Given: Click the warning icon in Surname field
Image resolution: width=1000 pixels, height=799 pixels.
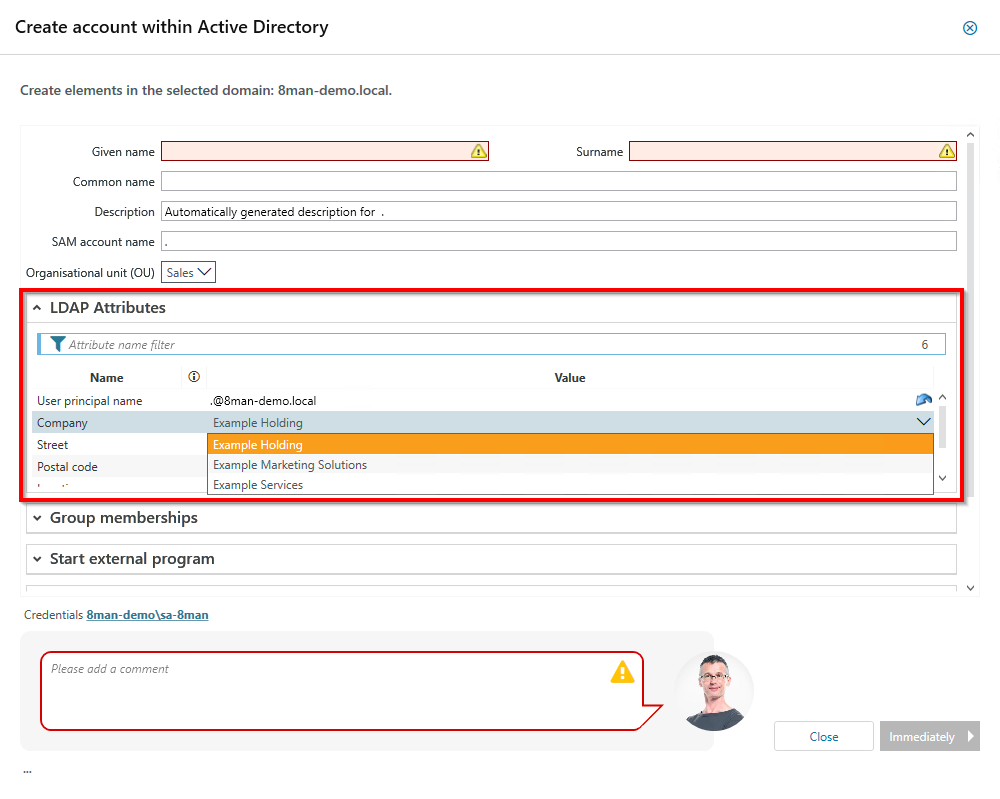Looking at the screenshot, I should (945, 151).
